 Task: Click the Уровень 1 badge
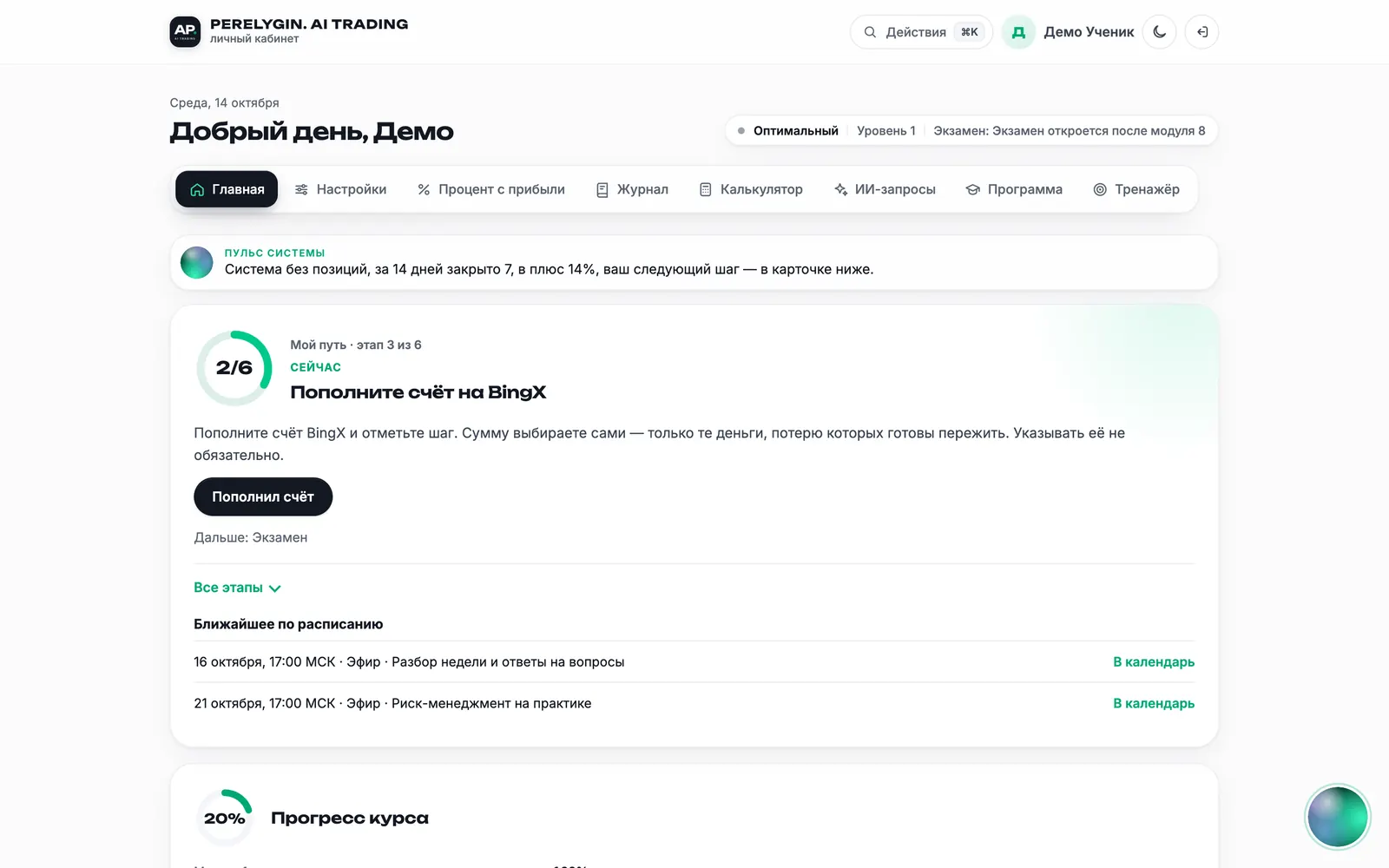pos(885,131)
